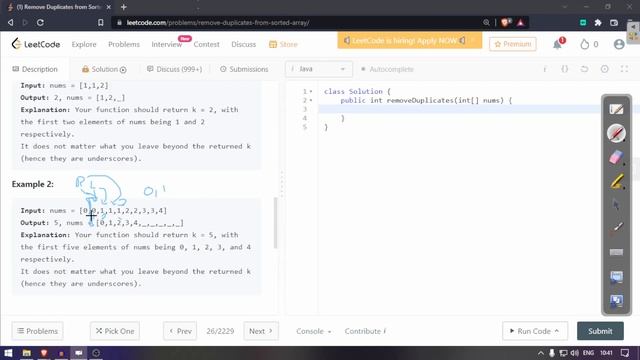Click the bottom desktop switch tool icon
This screenshot has height=360, width=640.
click(x=616, y=301)
